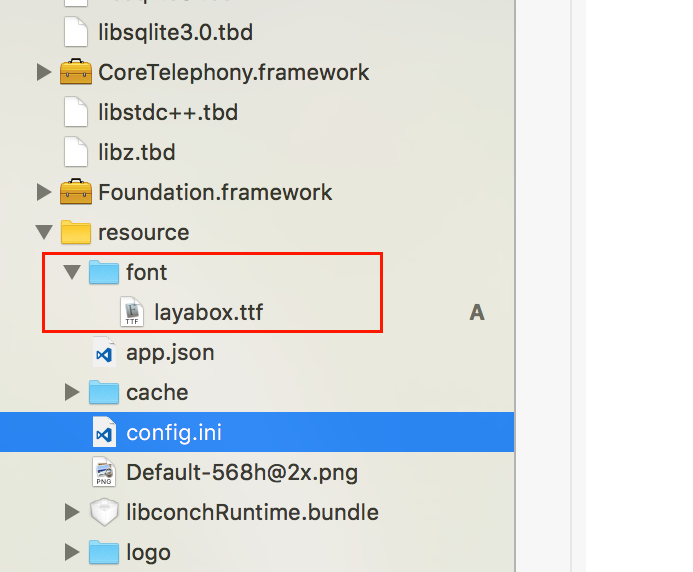Click the config.ini file icon
The height and width of the screenshot is (572, 693).
tap(104, 433)
